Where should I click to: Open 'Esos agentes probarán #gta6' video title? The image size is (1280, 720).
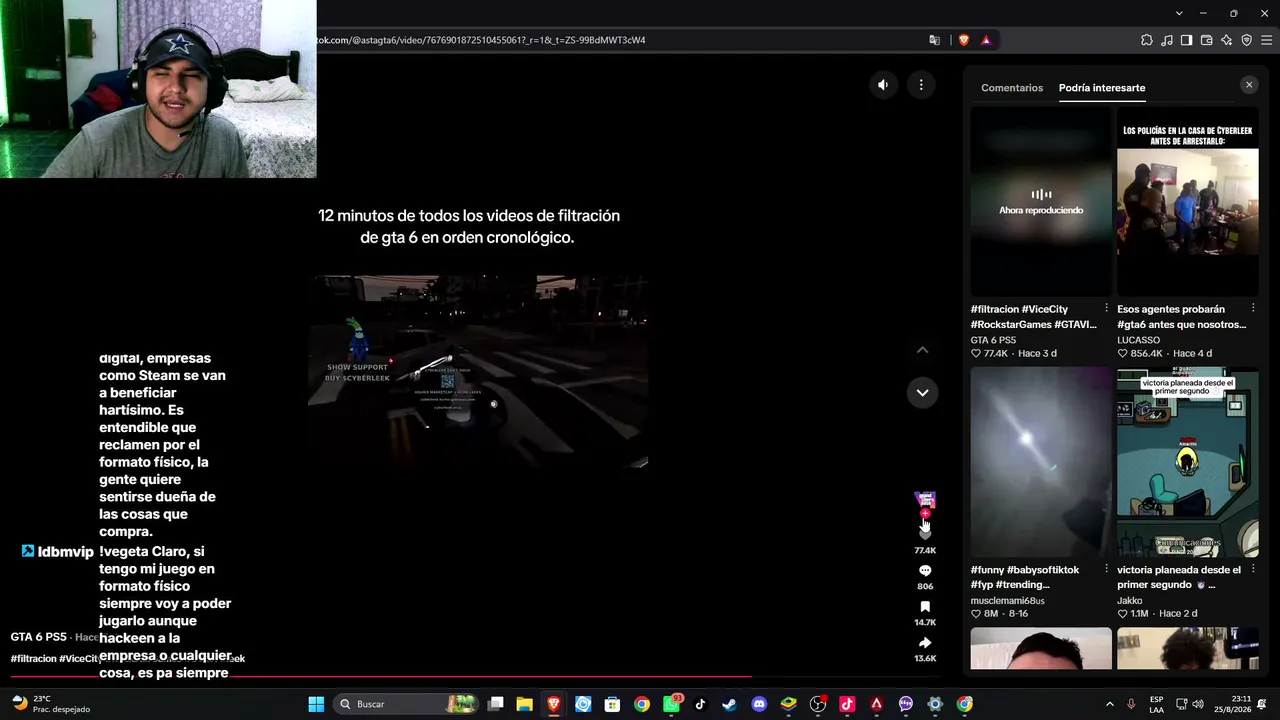pyautogui.click(x=1181, y=317)
